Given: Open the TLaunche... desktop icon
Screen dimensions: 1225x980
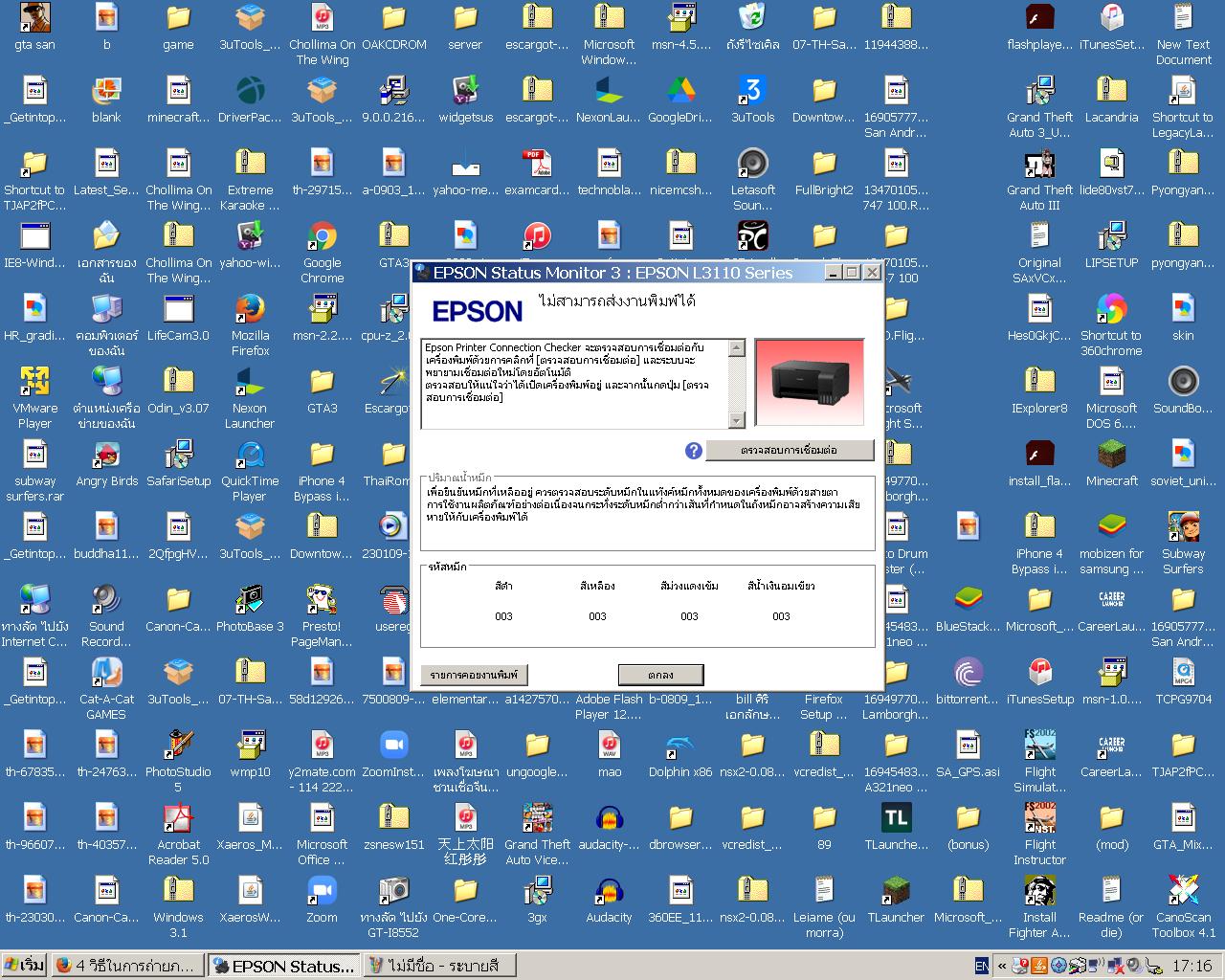Looking at the screenshot, I should click(896, 827).
